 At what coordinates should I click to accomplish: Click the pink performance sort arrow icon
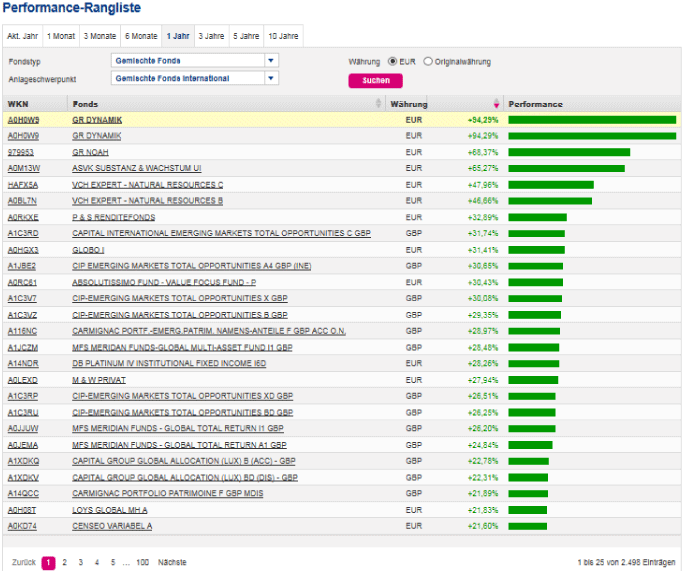[x=496, y=104]
